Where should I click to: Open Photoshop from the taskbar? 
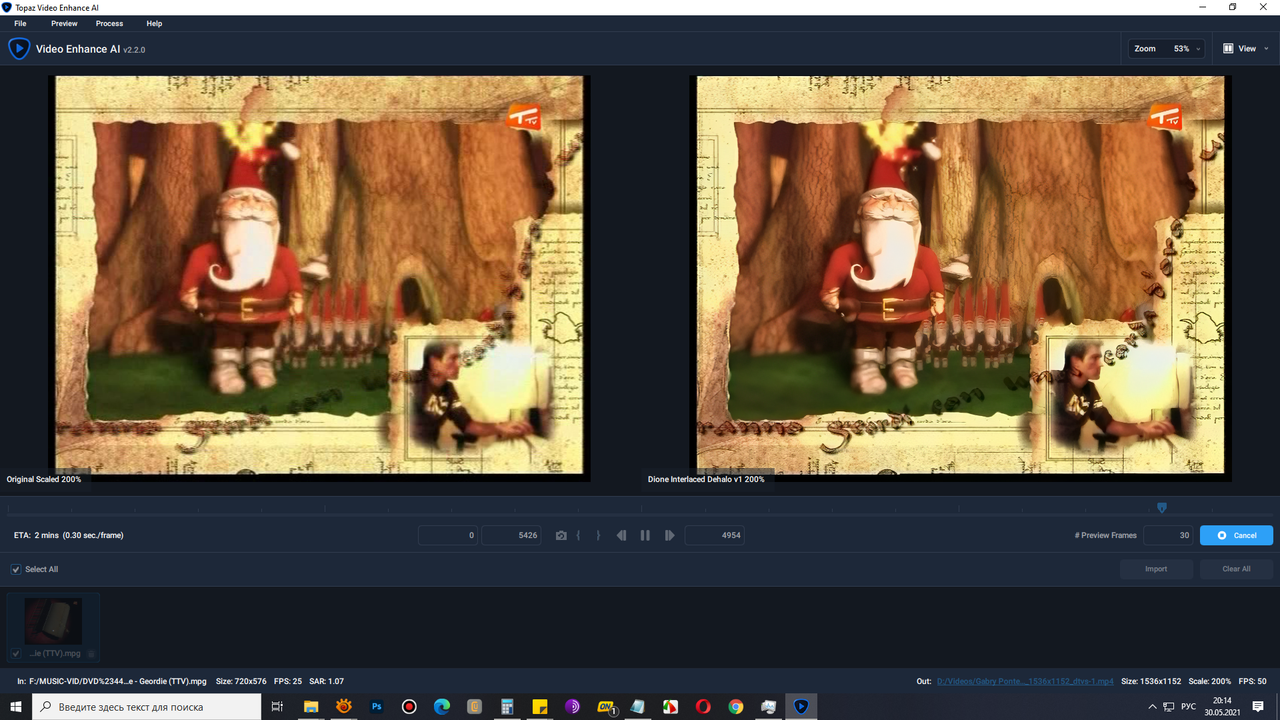click(x=377, y=706)
